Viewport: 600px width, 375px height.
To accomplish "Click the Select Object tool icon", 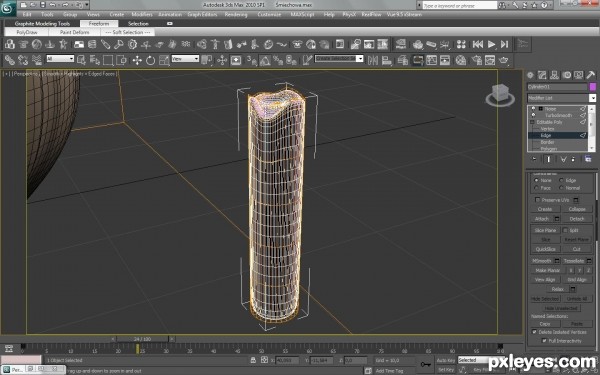I will pos(81,60).
